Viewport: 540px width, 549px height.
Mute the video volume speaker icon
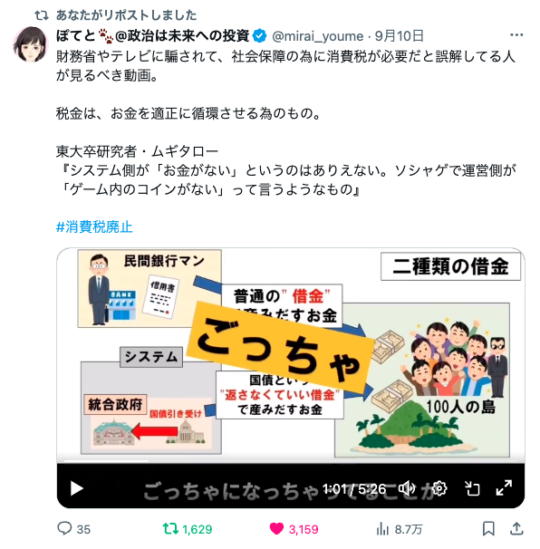[407, 488]
